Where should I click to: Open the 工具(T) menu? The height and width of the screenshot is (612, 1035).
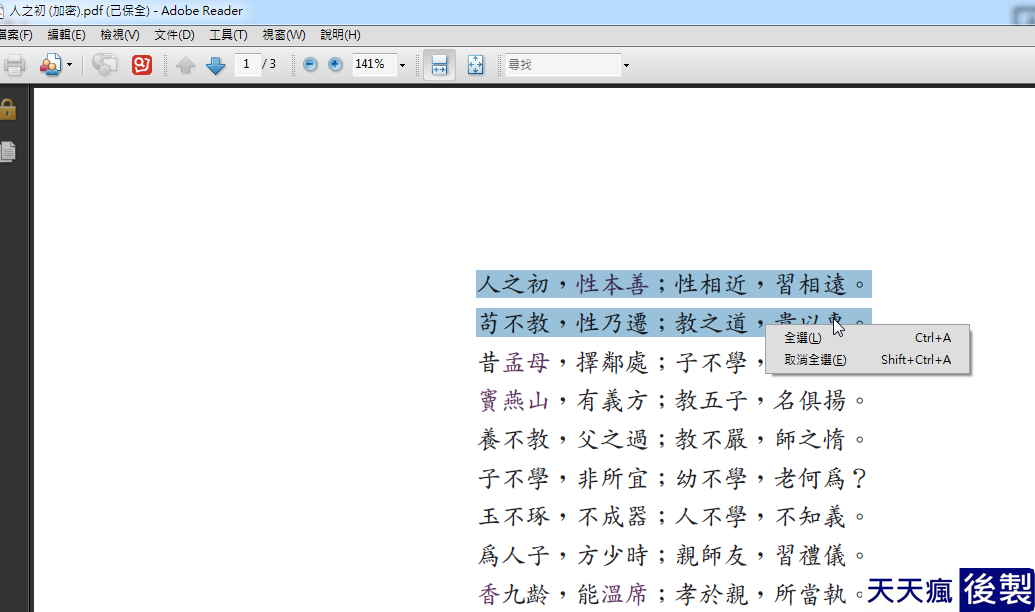click(x=228, y=35)
